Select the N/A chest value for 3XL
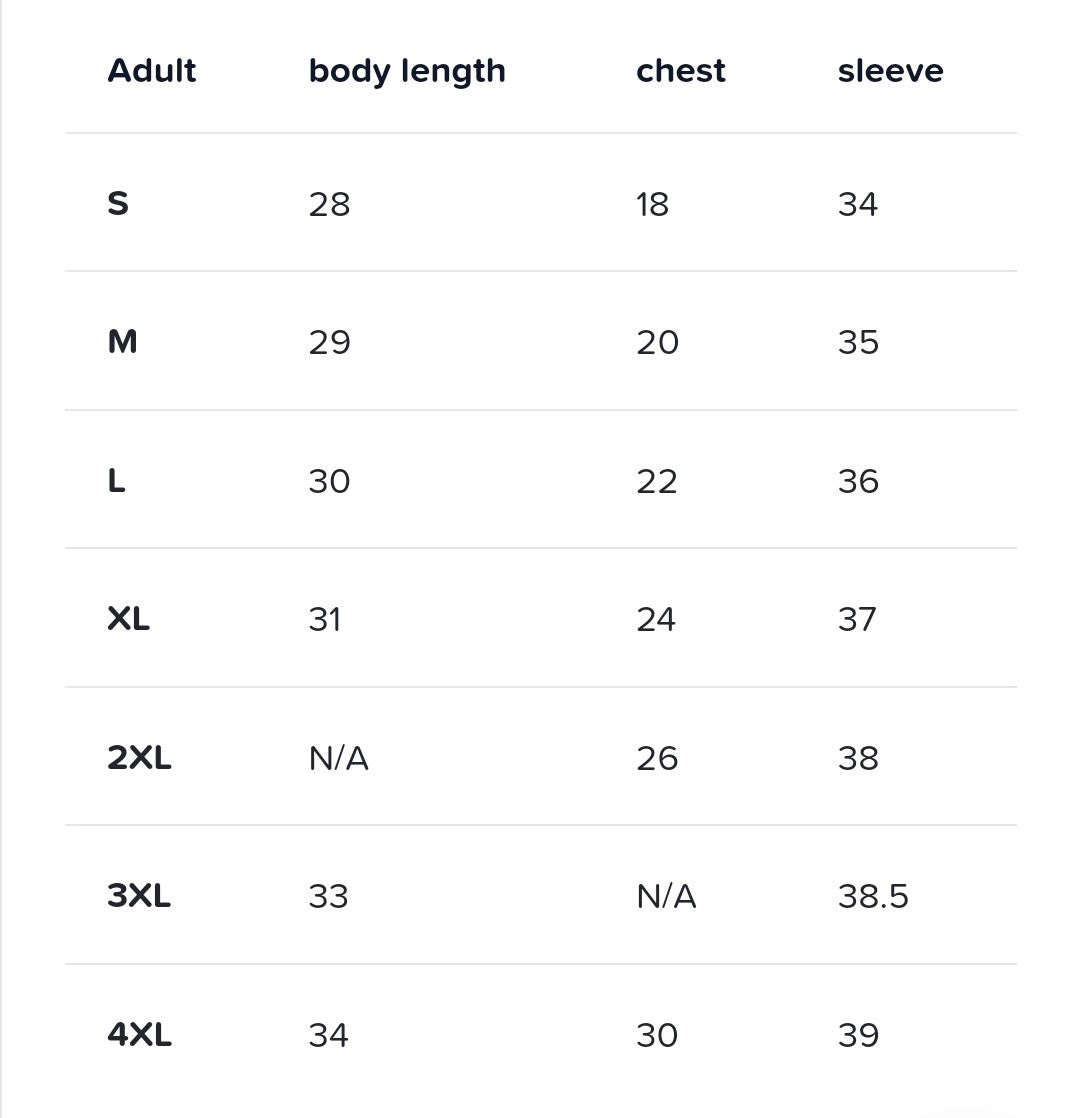This screenshot has height=1118, width=1080. [666, 896]
